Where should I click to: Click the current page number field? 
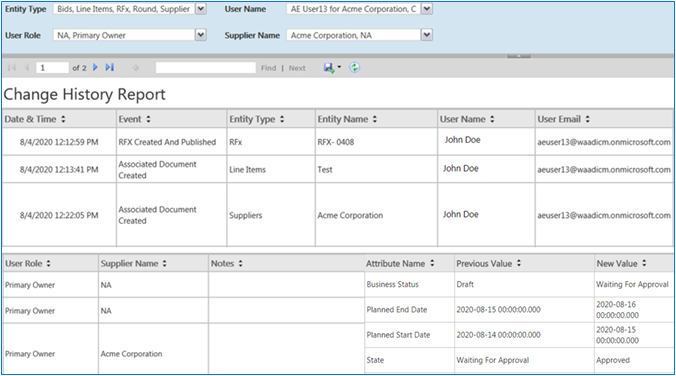coord(52,68)
